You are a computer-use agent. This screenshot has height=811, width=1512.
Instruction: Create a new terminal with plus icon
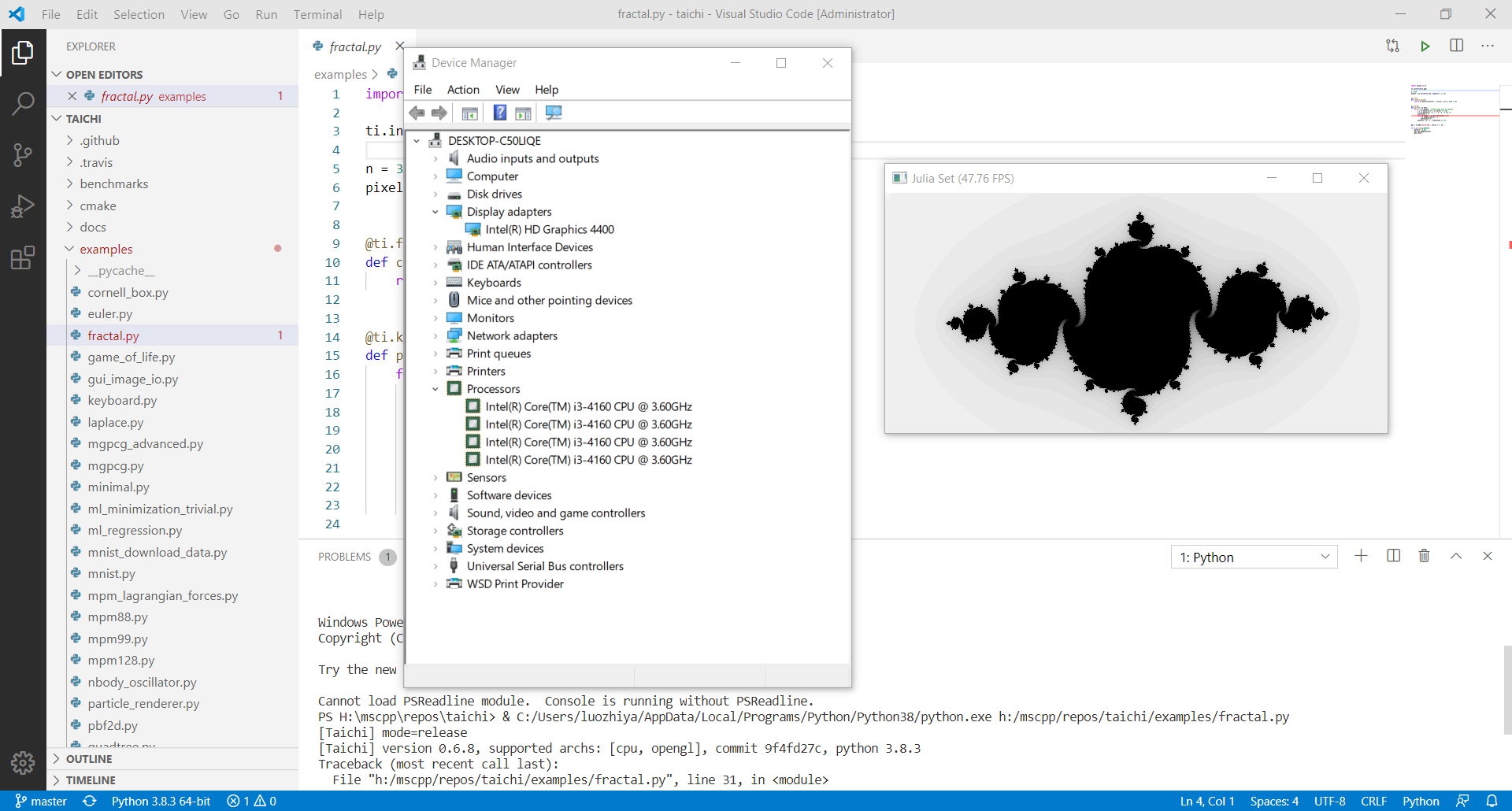pyautogui.click(x=1361, y=556)
